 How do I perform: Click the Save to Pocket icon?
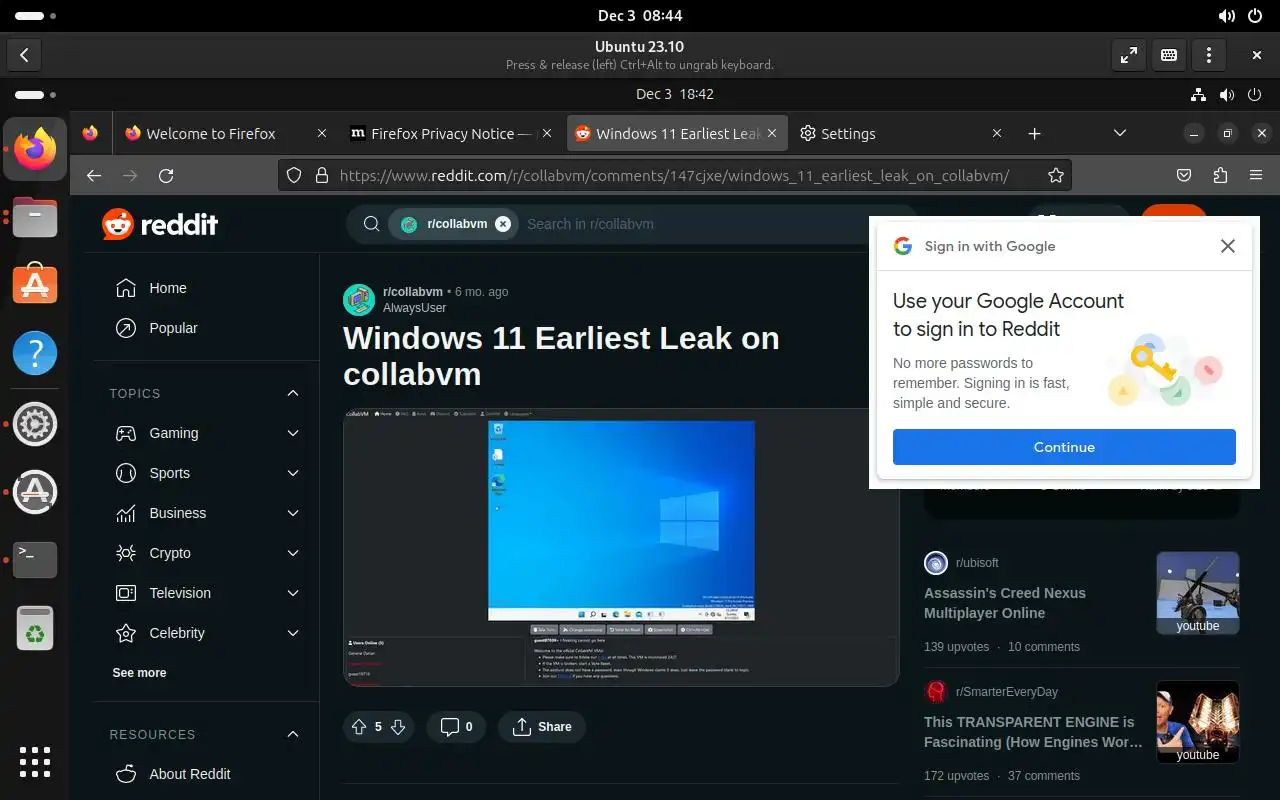tap(1184, 175)
